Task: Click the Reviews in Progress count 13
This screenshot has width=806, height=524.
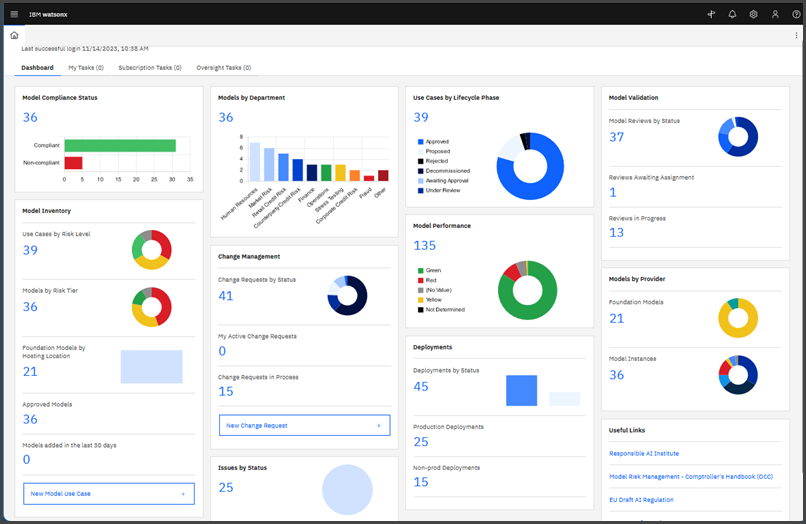Action: pos(616,233)
